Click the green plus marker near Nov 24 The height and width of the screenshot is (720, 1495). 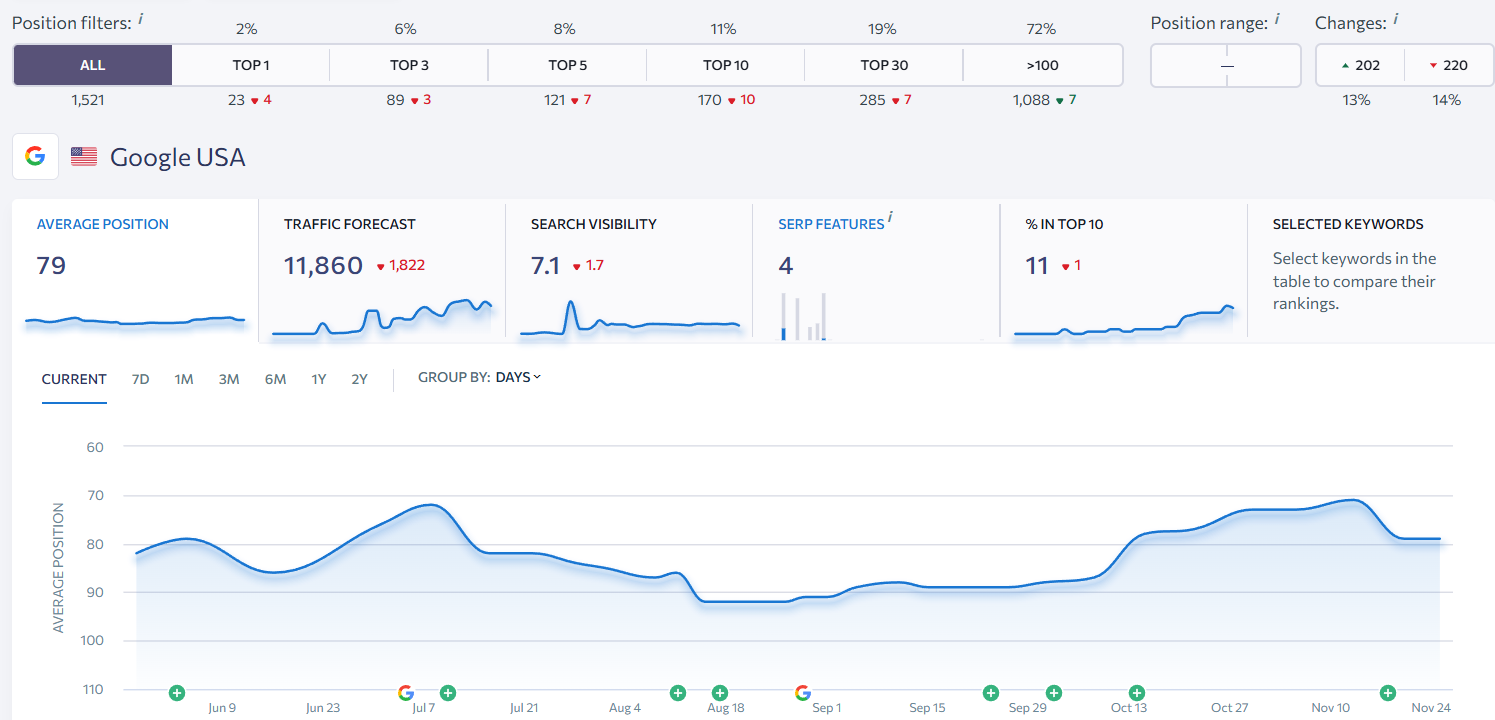click(1388, 693)
